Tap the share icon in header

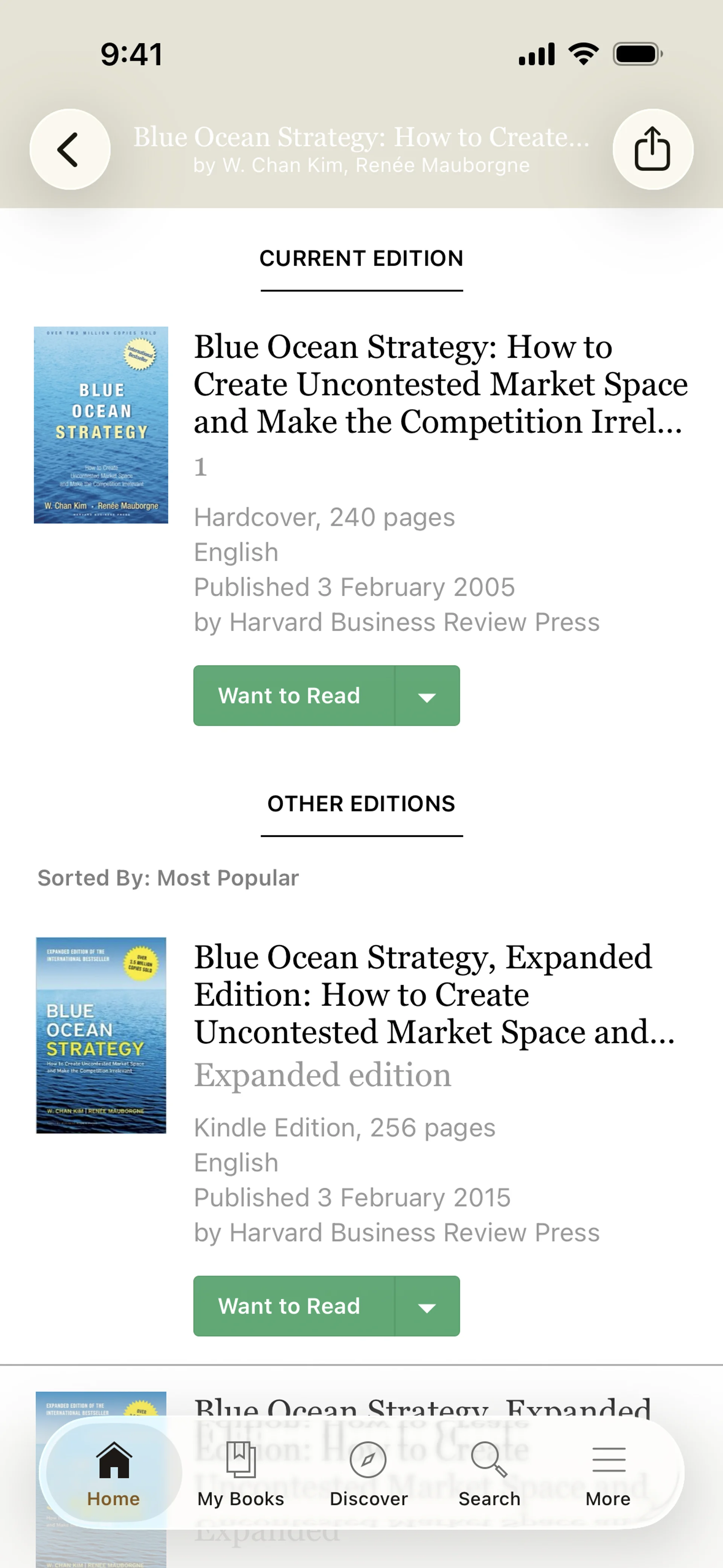click(653, 149)
